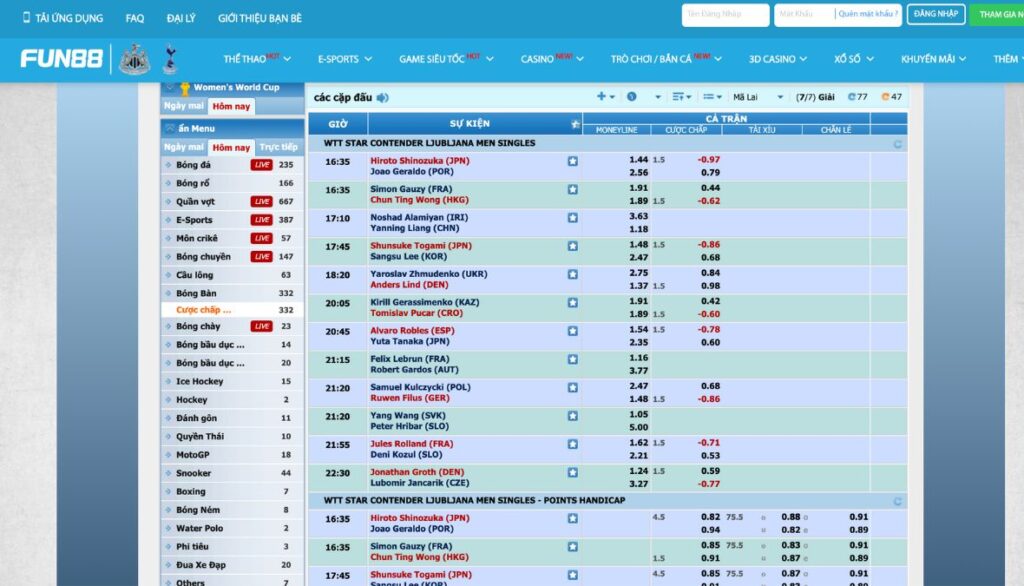This screenshot has height=586, width=1024.
Task: Click the header star icon in Sự Kiện column
Action: [x=575, y=123]
